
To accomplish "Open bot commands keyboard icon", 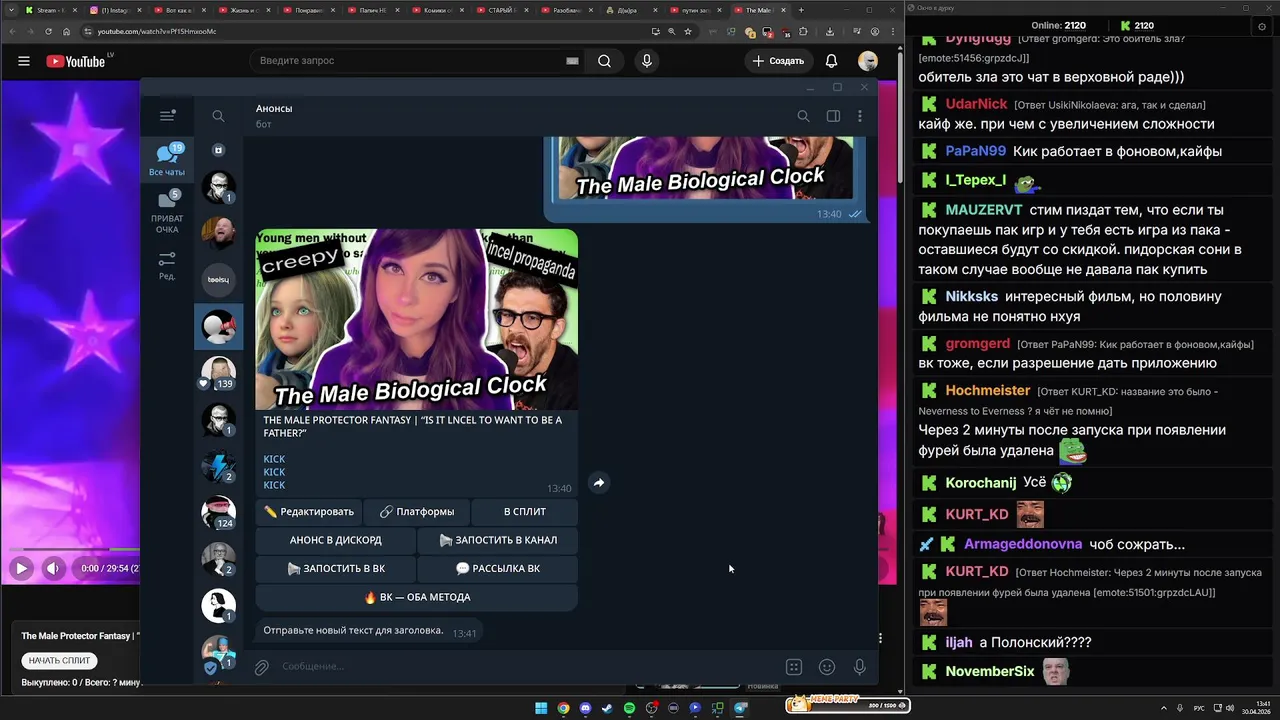I will pyautogui.click(x=794, y=667).
